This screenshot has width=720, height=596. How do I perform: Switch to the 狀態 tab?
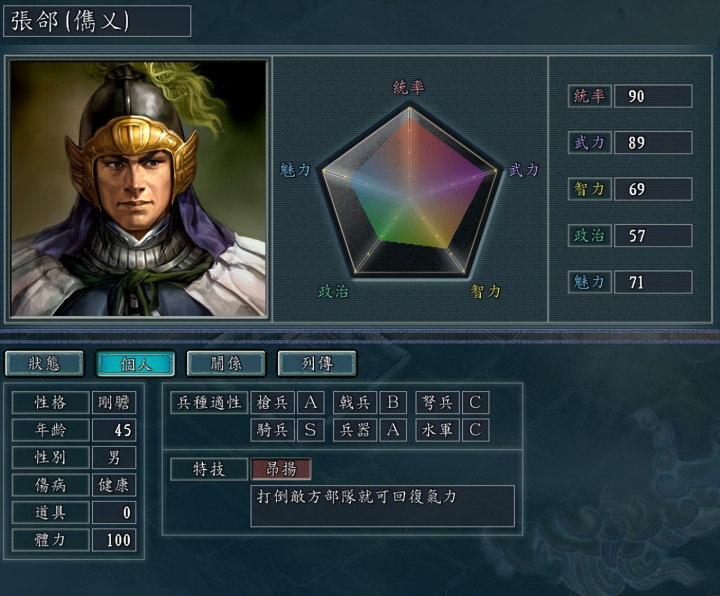pyautogui.click(x=45, y=363)
